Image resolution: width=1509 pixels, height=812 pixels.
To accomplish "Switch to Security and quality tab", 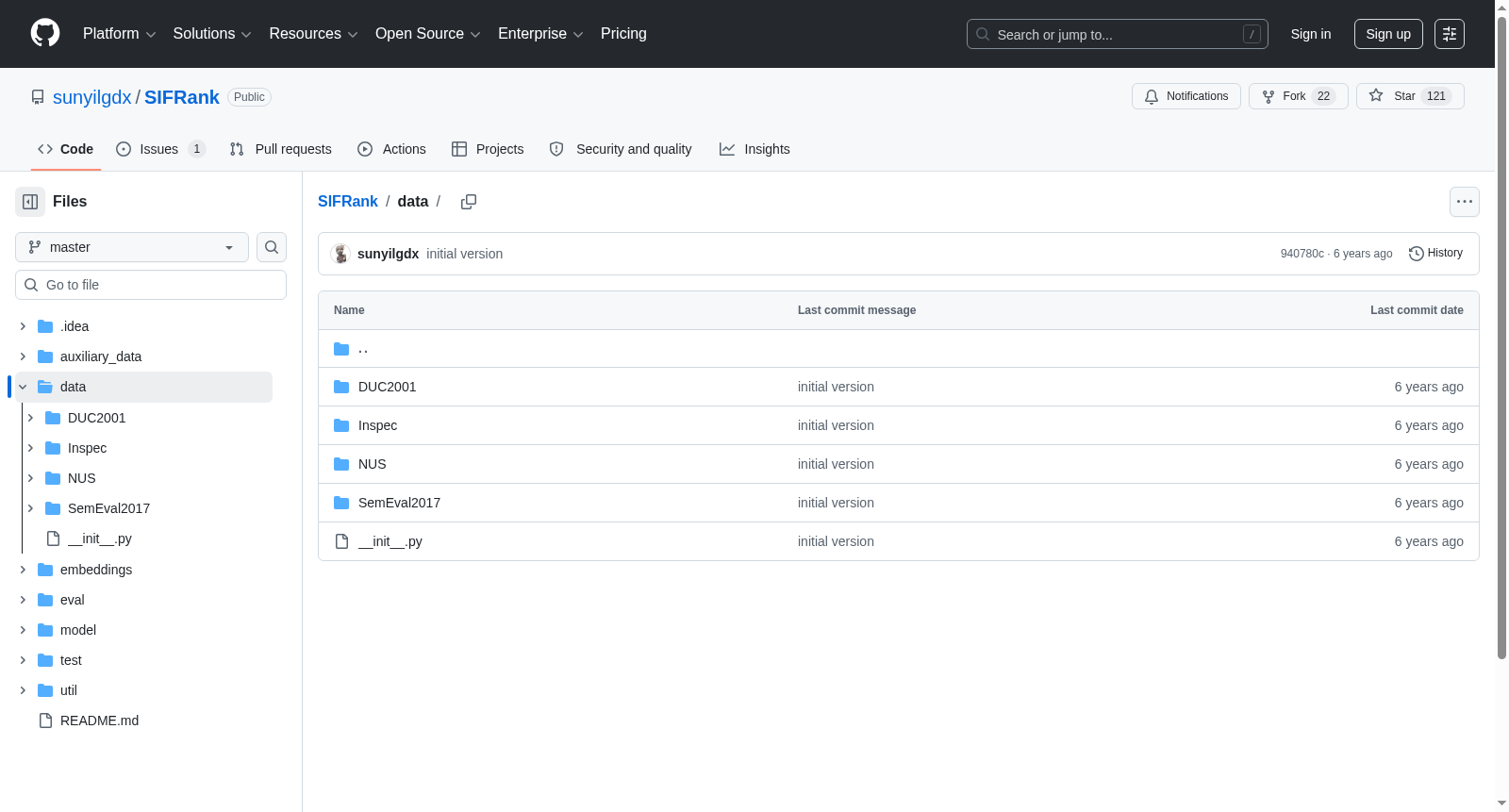I will tap(621, 149).
